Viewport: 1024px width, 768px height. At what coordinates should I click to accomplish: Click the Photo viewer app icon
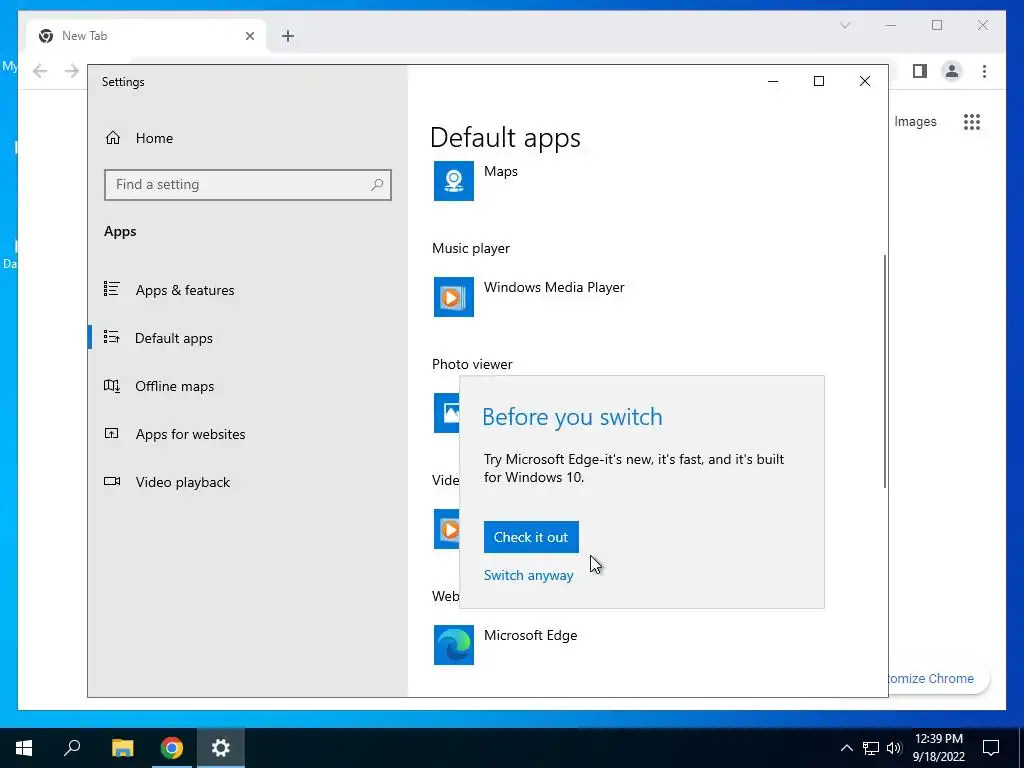(x=447, y=413)
